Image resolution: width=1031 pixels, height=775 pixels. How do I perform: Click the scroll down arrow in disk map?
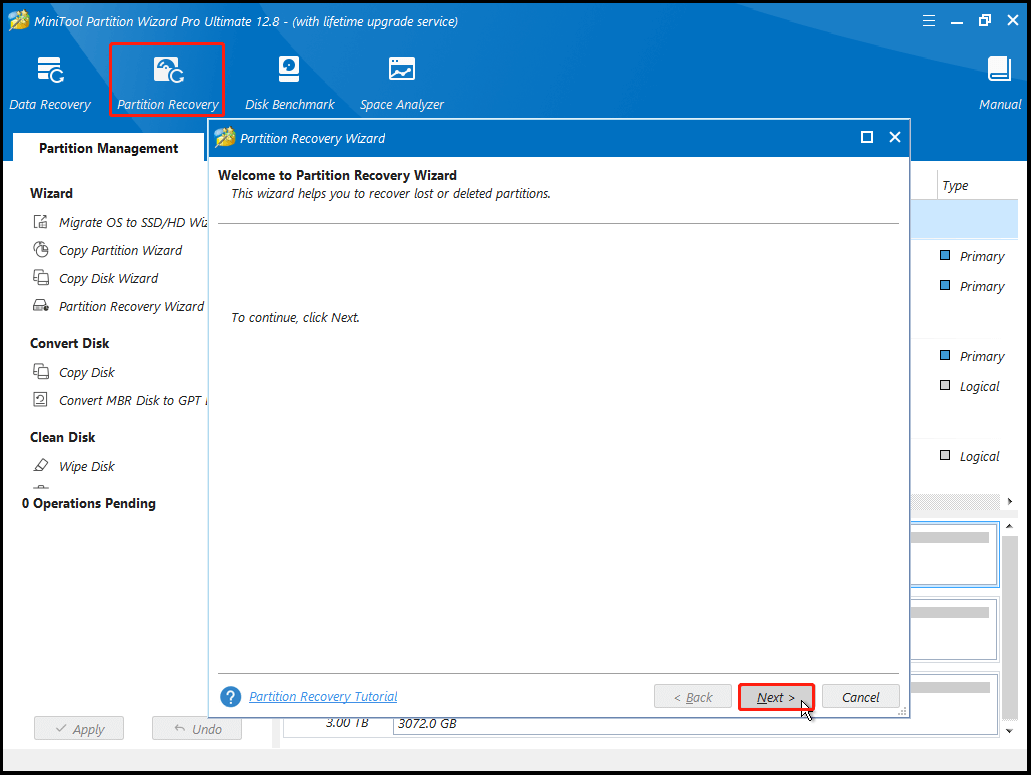coord(1009,731)
